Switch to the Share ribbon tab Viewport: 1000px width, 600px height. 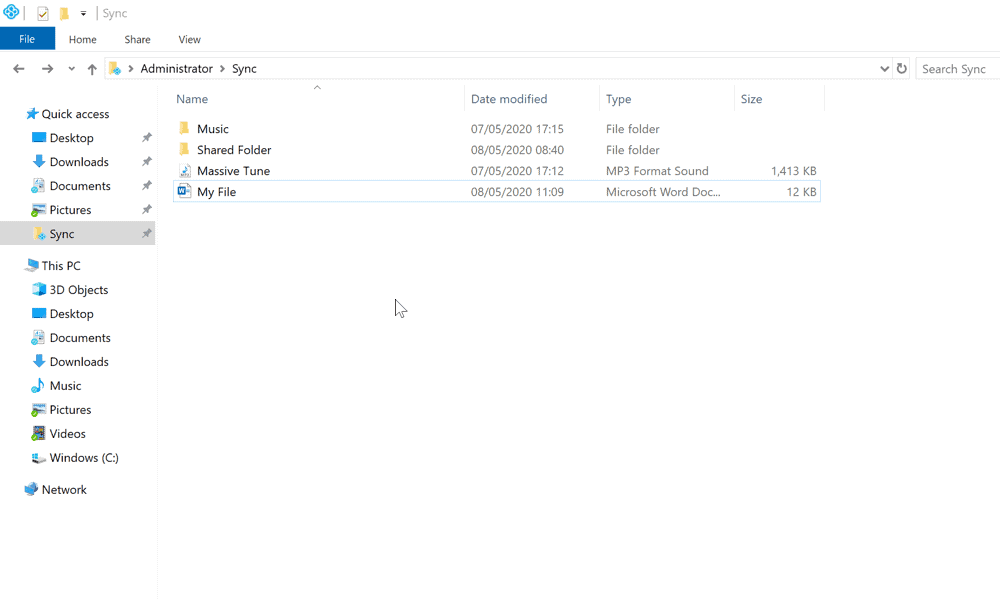pyautogui.click(x=137, y=40)
